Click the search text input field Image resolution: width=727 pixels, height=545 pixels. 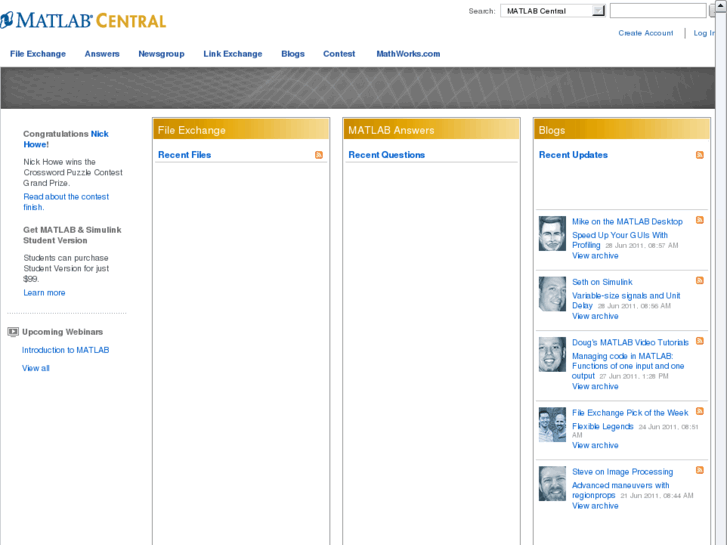[x=658, y=11]
